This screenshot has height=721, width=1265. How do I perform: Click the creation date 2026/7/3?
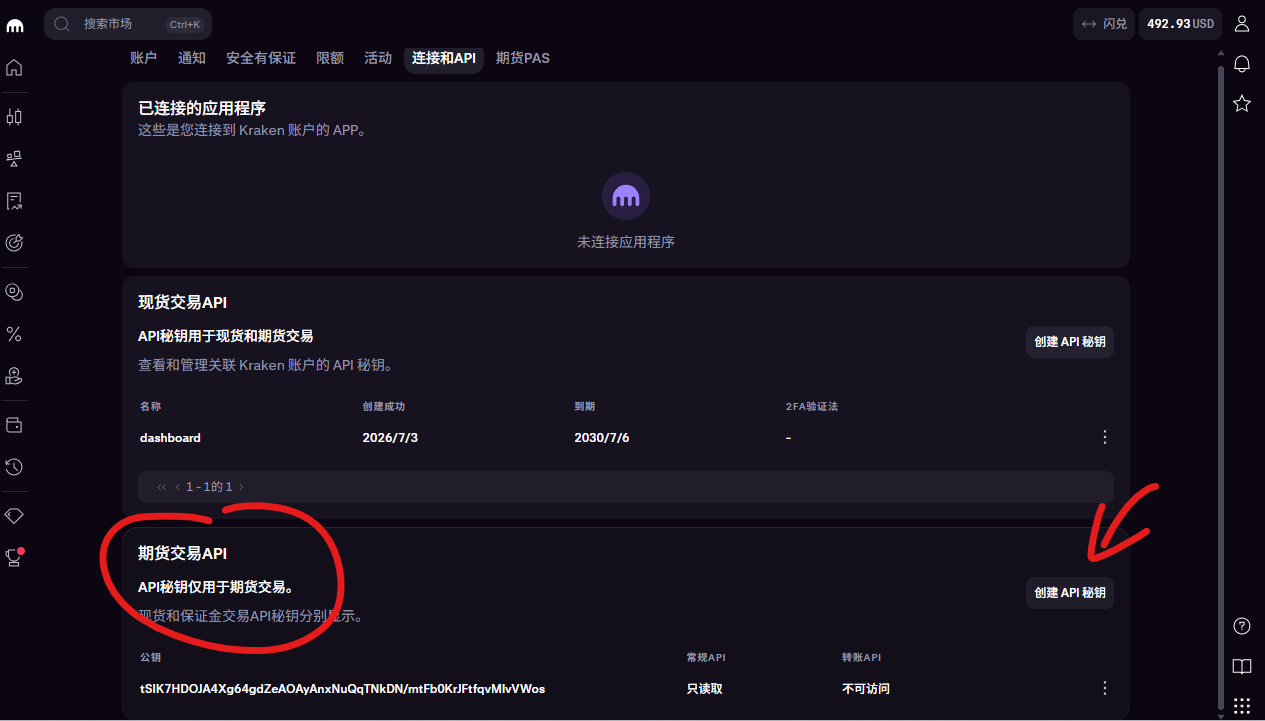[390, 438]
